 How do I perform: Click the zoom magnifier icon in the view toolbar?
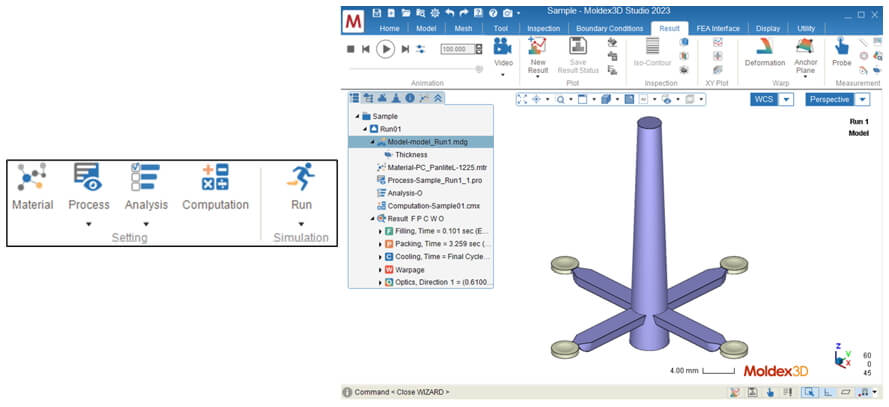(x=560, y=99)
